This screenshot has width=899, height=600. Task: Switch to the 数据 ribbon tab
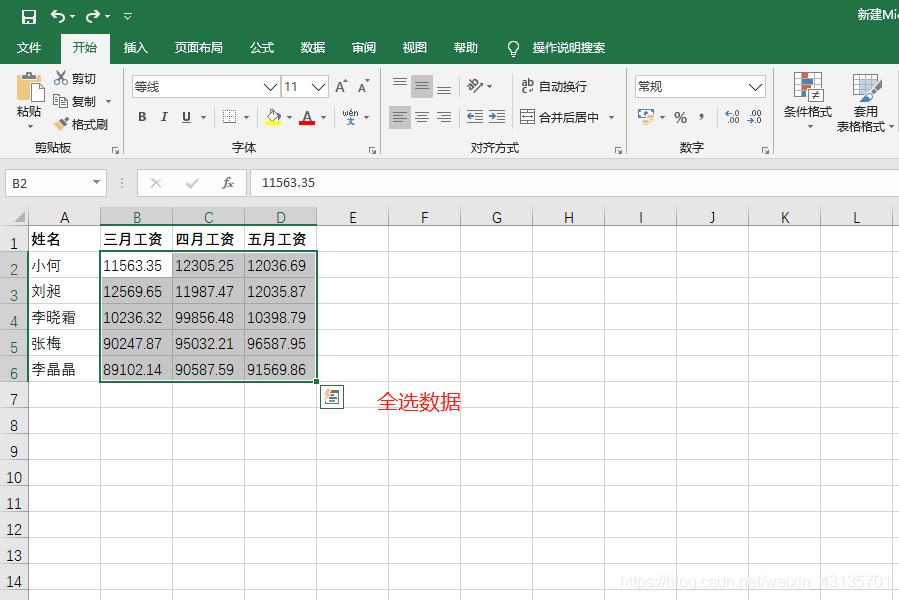(x=313, y=48)
